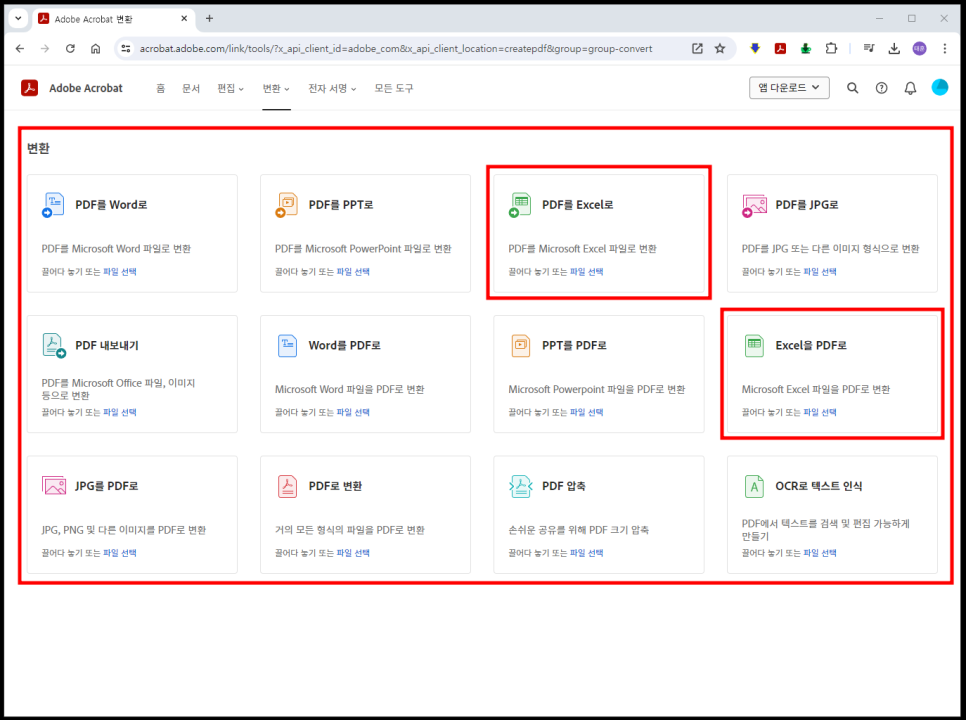Click the PDF를 JPG로 card icon
This screenshot has height=720, width=966.
(x=754, y=206)
